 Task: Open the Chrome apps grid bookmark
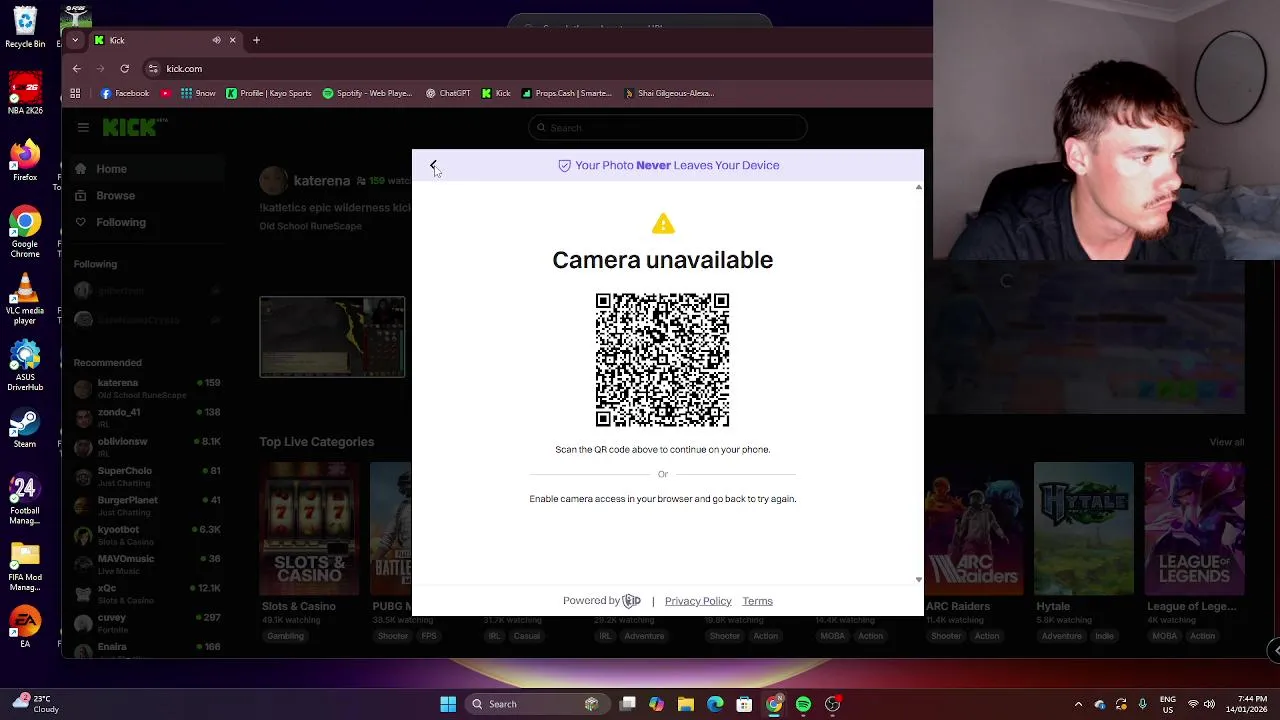[75, 93]
